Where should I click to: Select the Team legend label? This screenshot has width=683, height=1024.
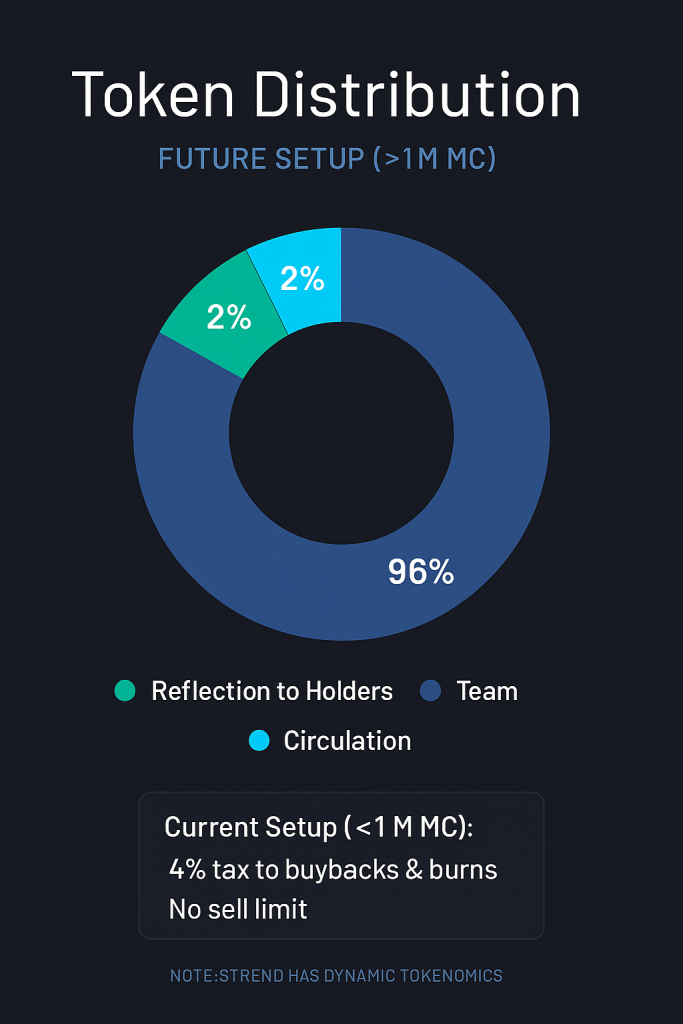click(x=487, y=691)
